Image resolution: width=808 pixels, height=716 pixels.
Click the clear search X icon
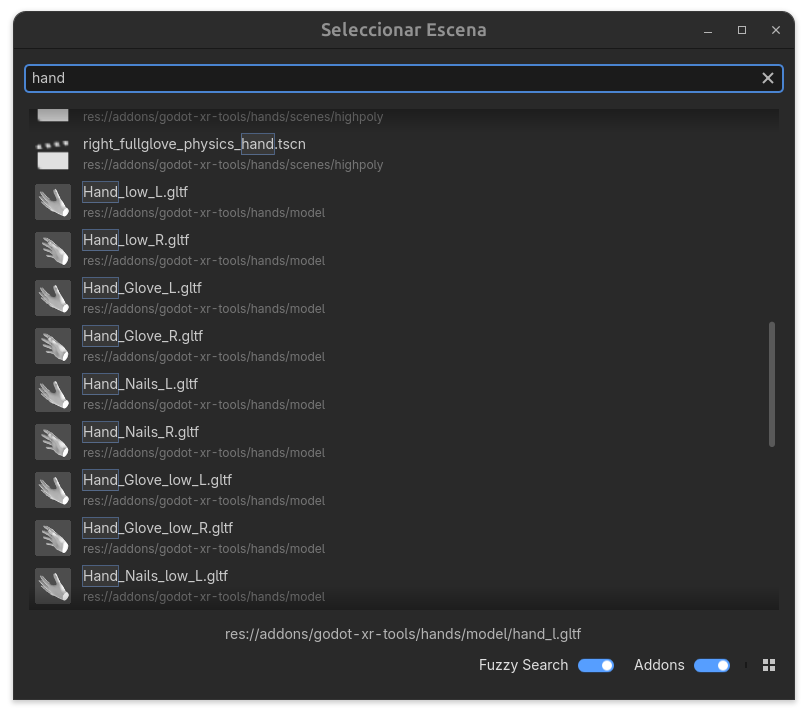coord(768,78)
